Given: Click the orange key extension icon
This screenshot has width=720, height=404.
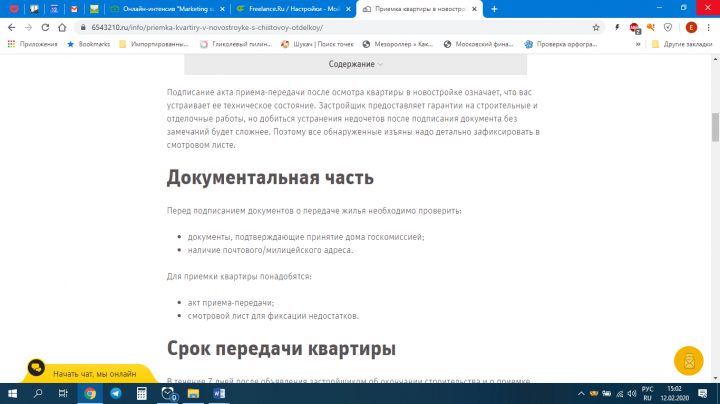Looking at the screenshot, I should (x=651, y=28).
